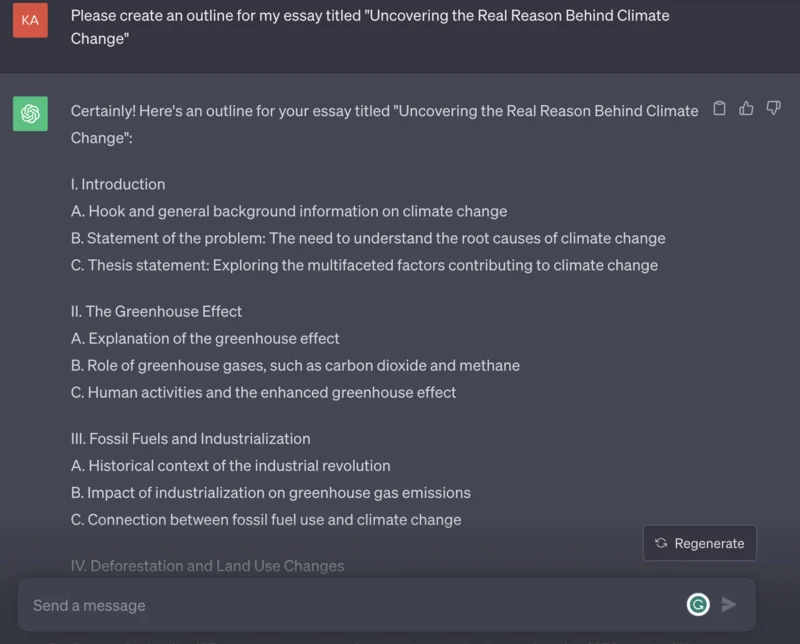The width and height of the screenshot is (800, 644).
Task: Click "III. Fossil Fuels and Industrialization" heading
Action: [190, 438]
